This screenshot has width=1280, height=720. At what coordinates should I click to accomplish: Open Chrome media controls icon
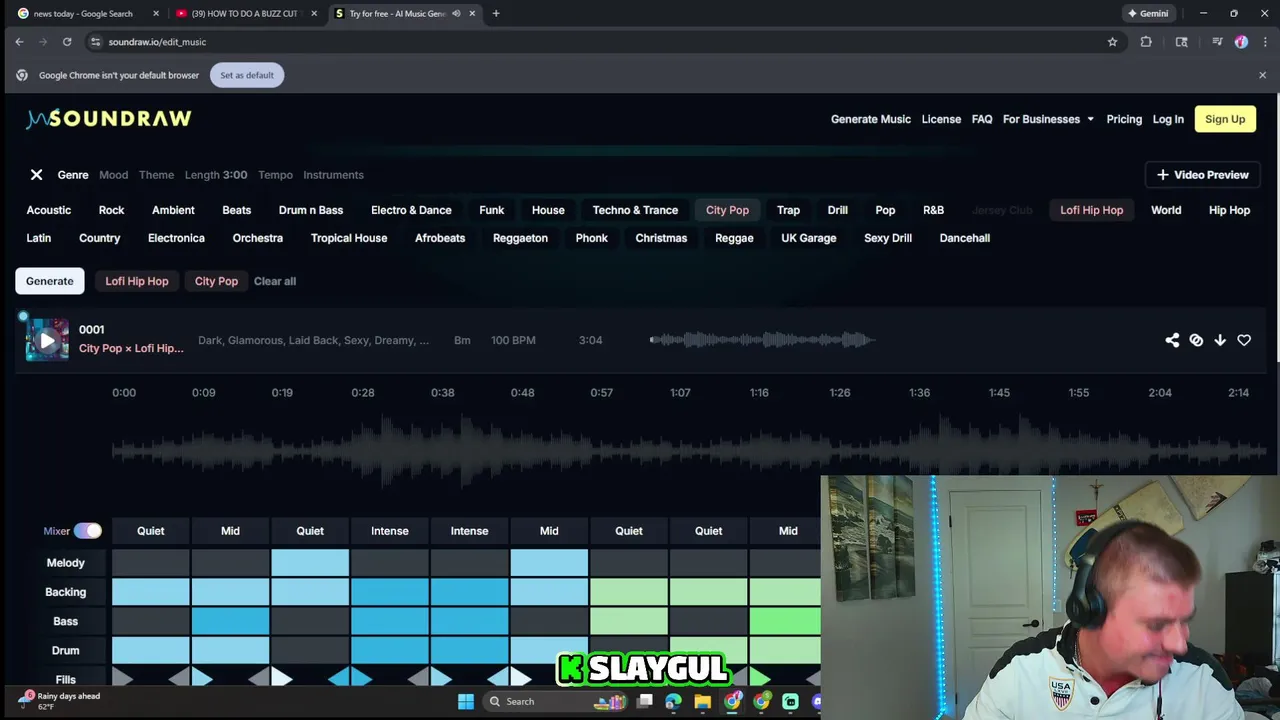1217,42
